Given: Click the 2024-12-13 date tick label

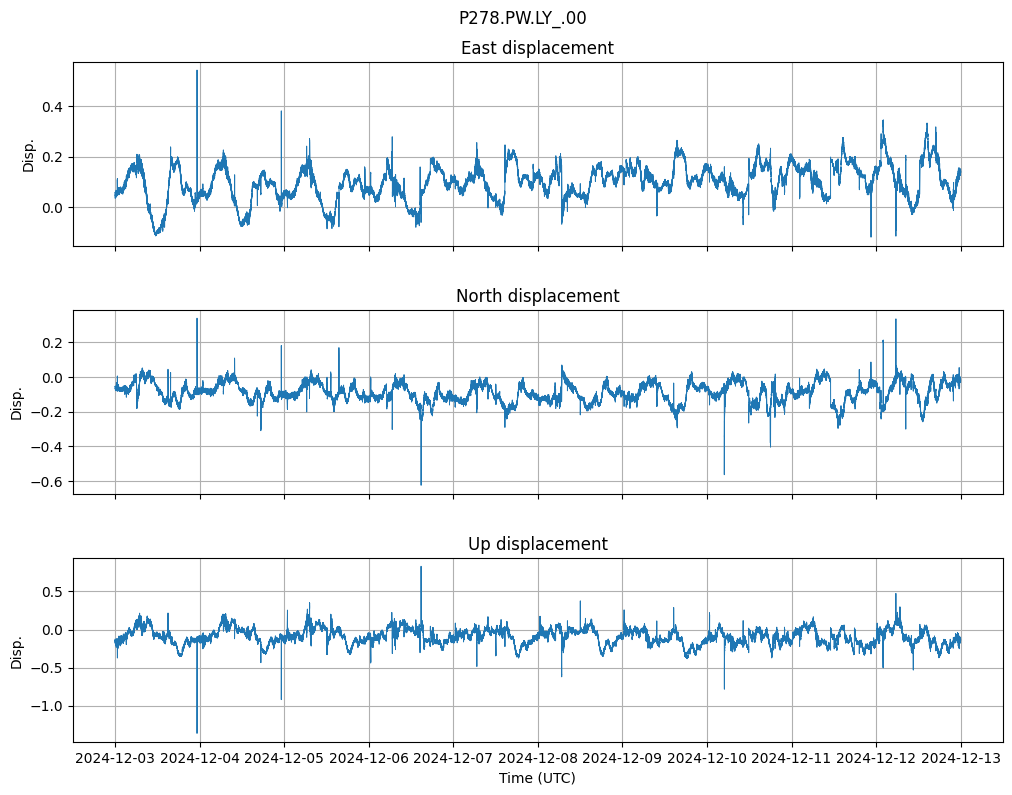Looking at the screenshot, I should [x=961, y=759].
